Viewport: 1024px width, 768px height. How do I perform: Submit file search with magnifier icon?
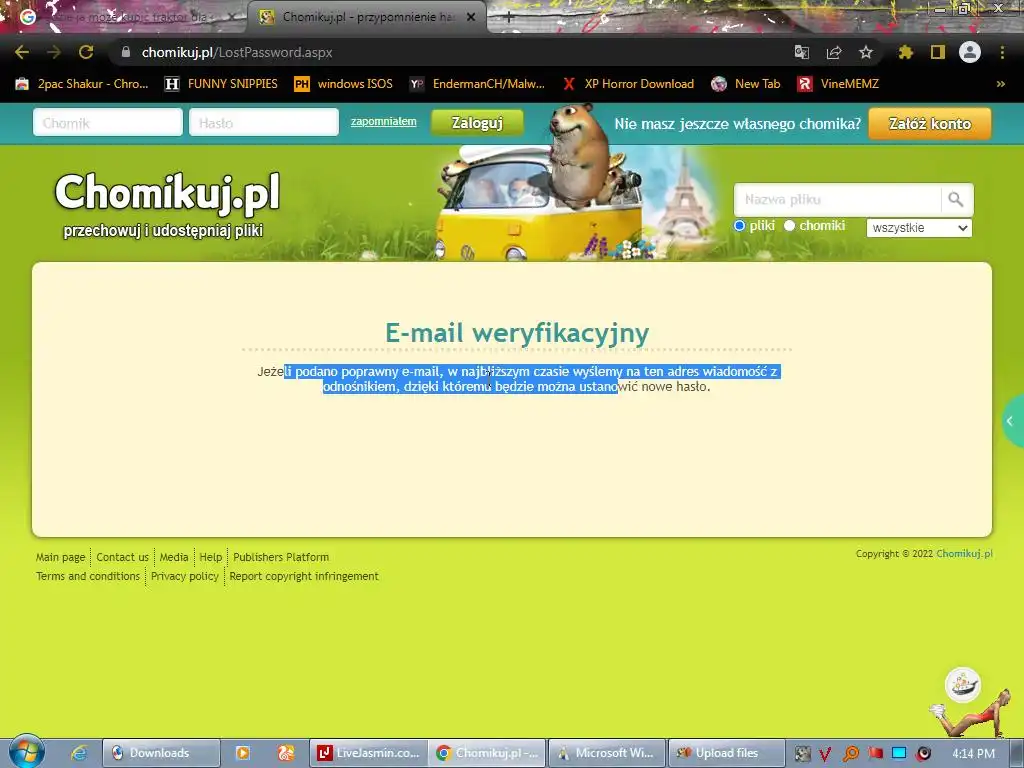coord(956,199)
